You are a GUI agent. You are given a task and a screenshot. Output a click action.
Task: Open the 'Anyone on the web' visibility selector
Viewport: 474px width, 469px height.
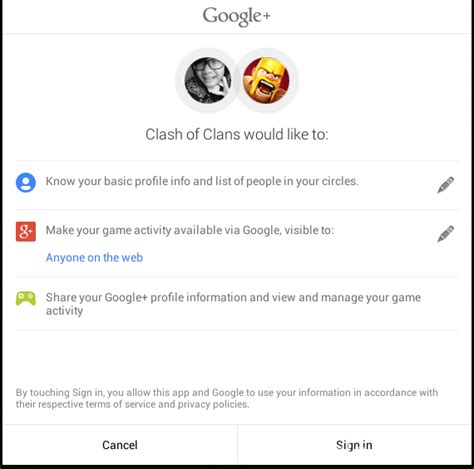click(94, 258)
